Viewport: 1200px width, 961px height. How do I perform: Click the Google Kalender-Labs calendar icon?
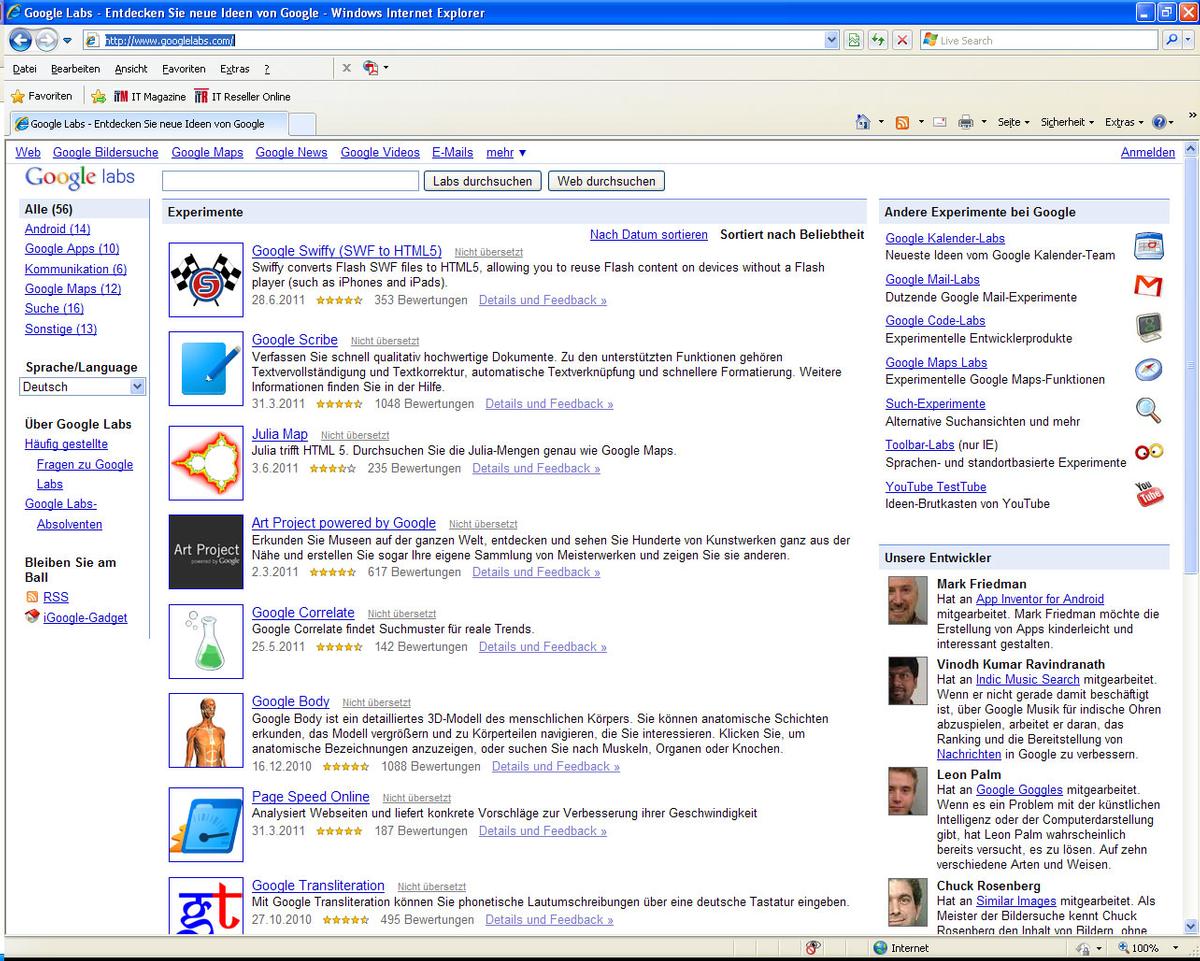pos(1149,246)
